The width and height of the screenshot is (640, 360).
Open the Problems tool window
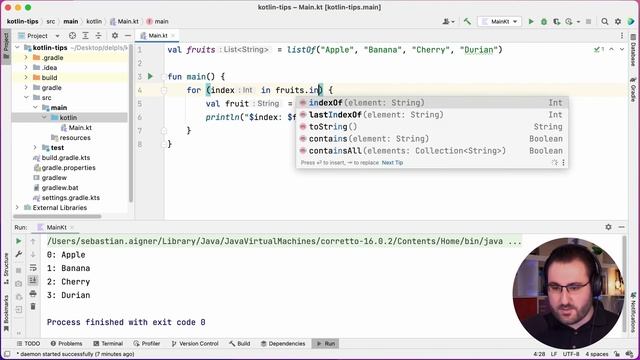coord(67,344)
